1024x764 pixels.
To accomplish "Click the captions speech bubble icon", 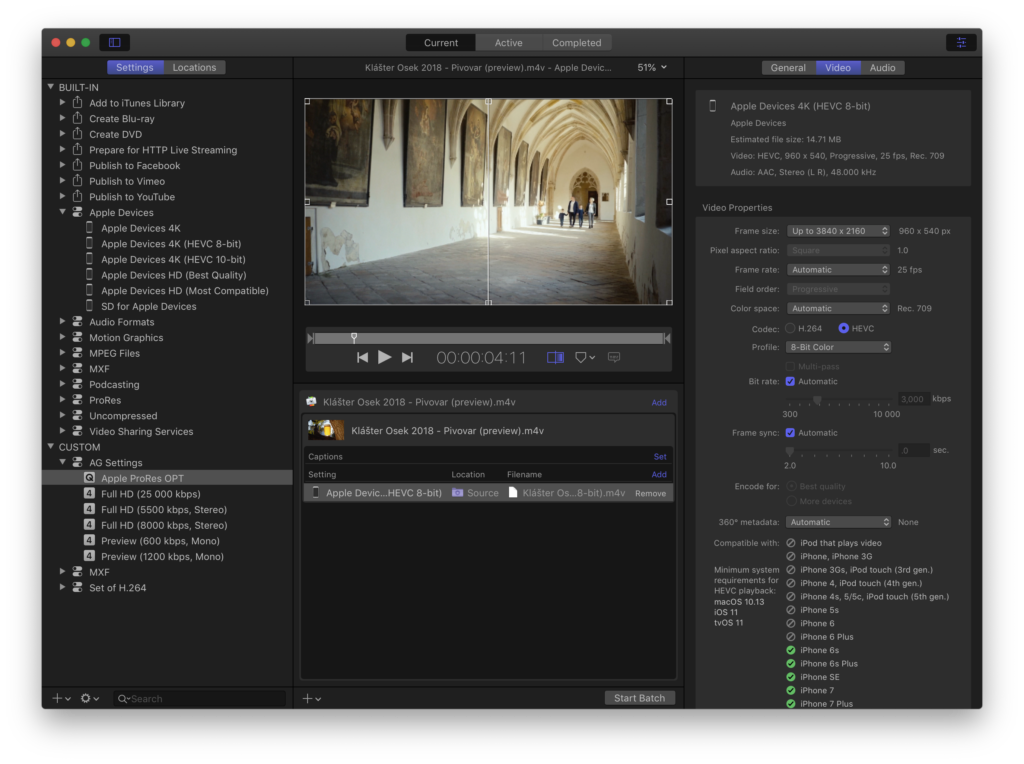I will pos(614,357).
